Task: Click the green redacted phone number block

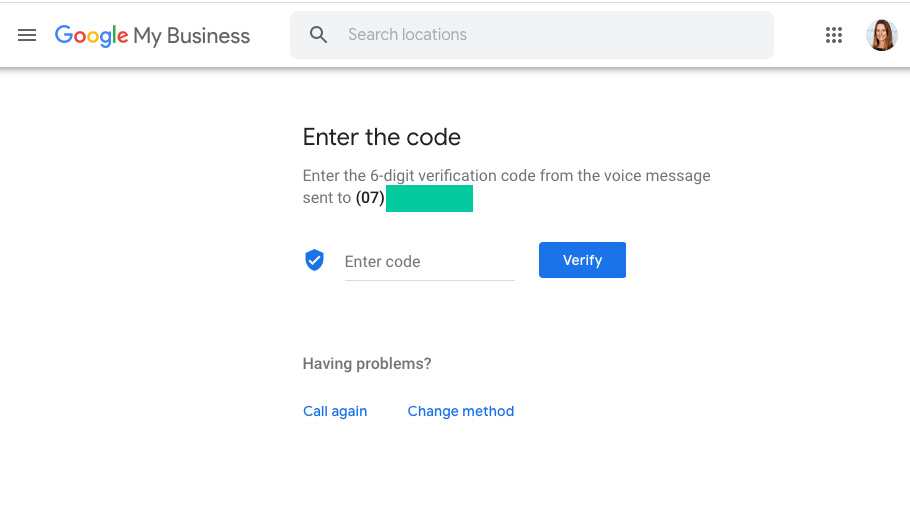Action: (x=429, y=198)
